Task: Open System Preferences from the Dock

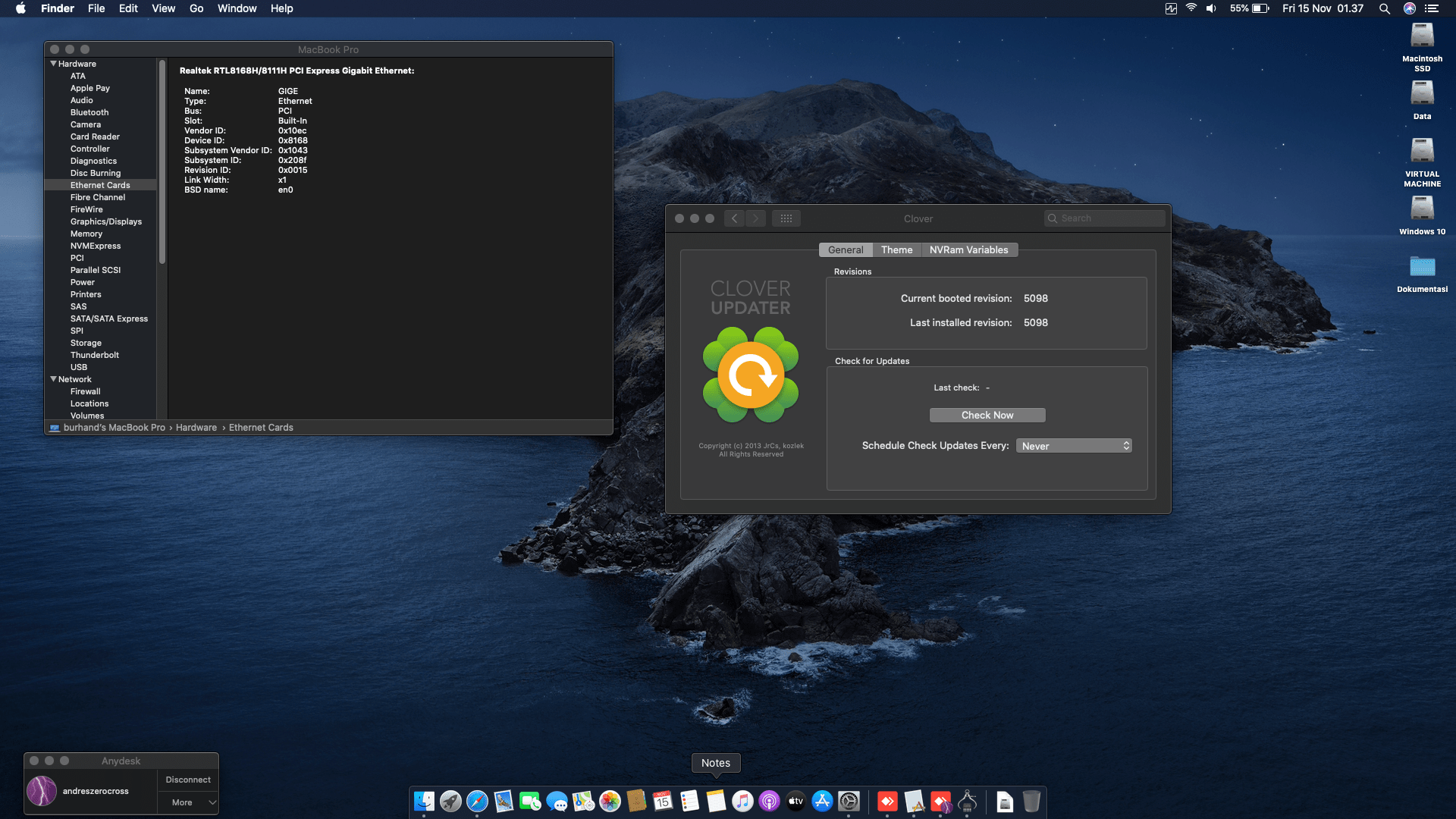Action: (848, 802)
